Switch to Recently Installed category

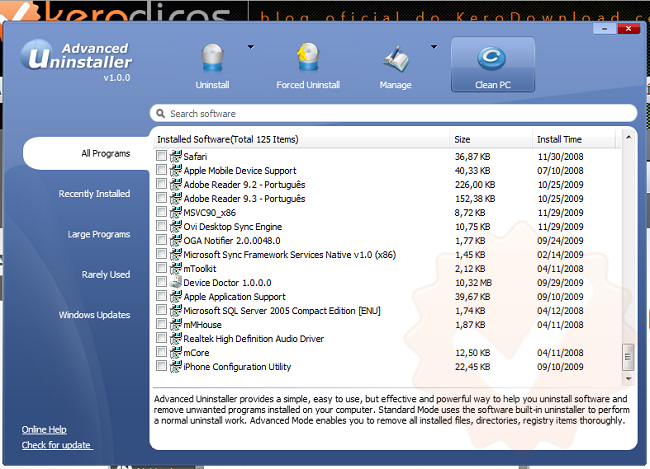point(94,194)
